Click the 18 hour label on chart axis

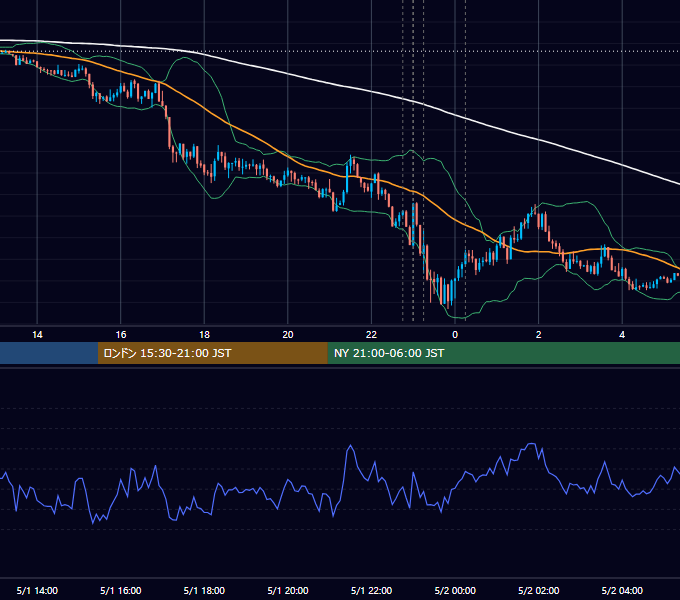pyautogui.click(x=204, y=335)
